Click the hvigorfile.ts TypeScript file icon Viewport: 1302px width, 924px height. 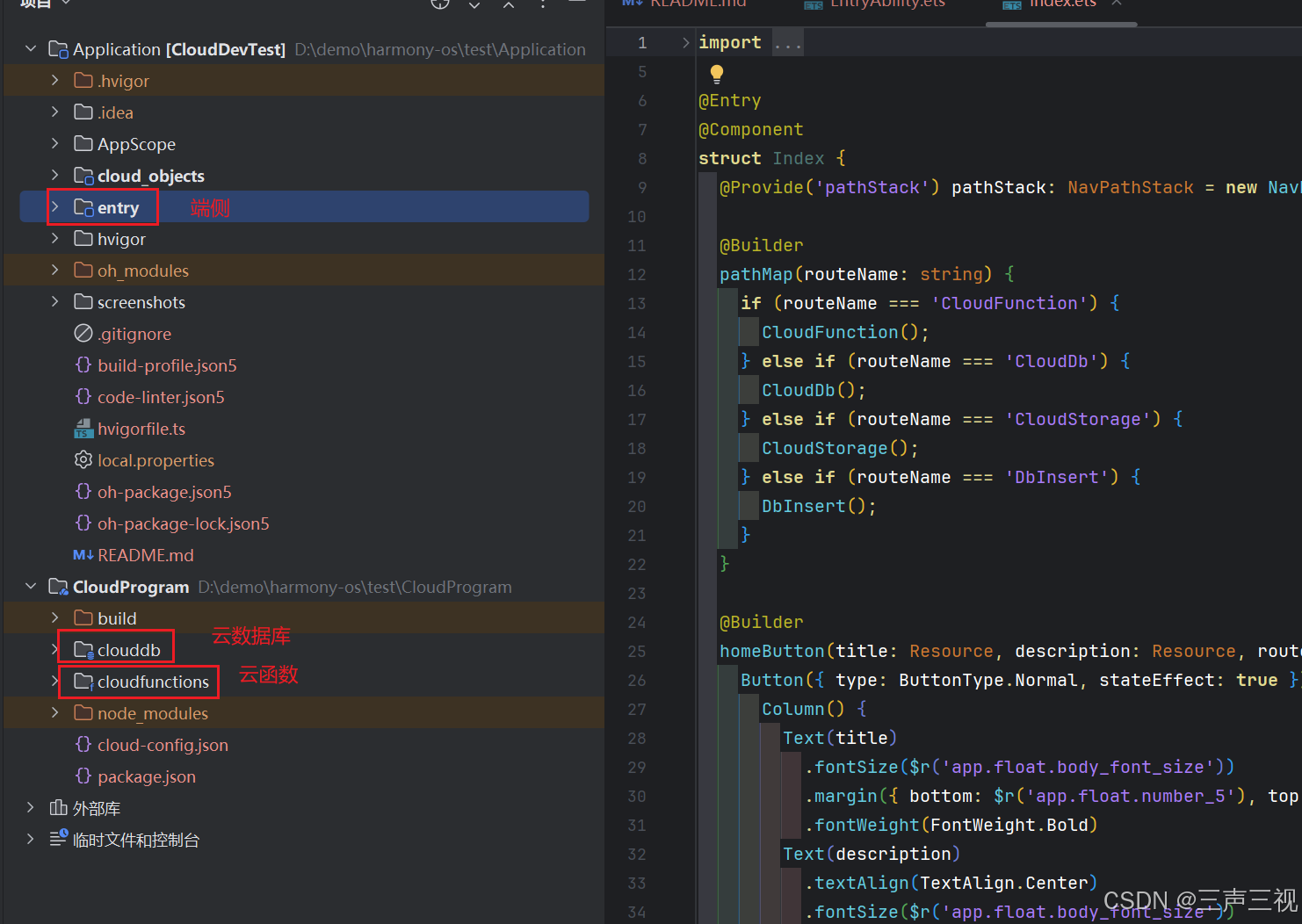83,429
